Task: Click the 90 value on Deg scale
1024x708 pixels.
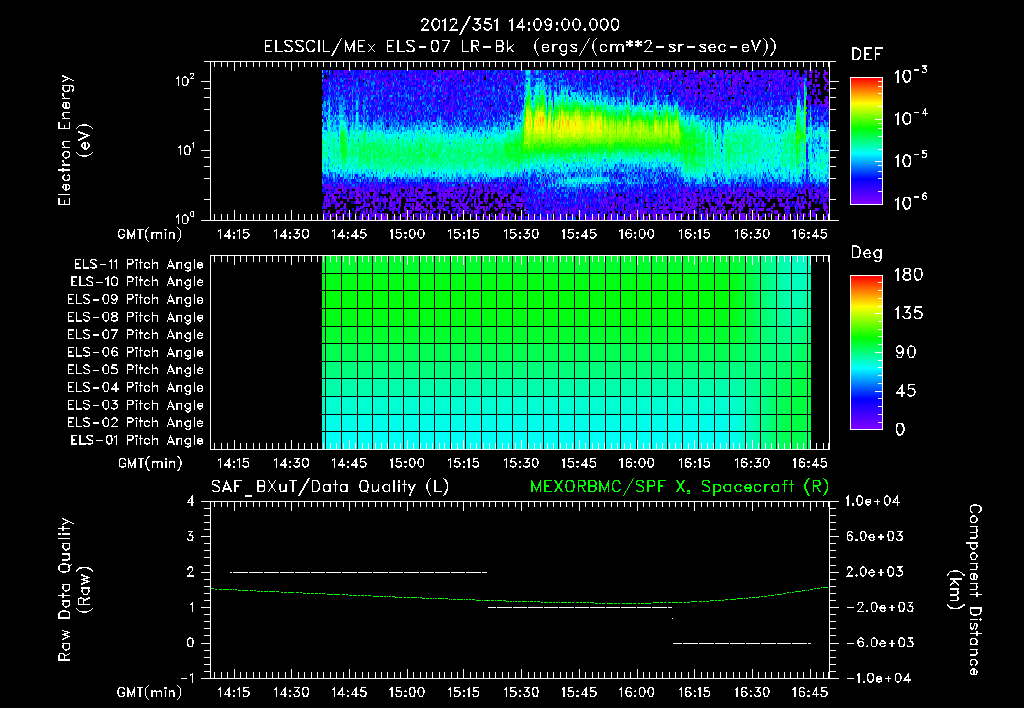Action: (x=906, y=353)
